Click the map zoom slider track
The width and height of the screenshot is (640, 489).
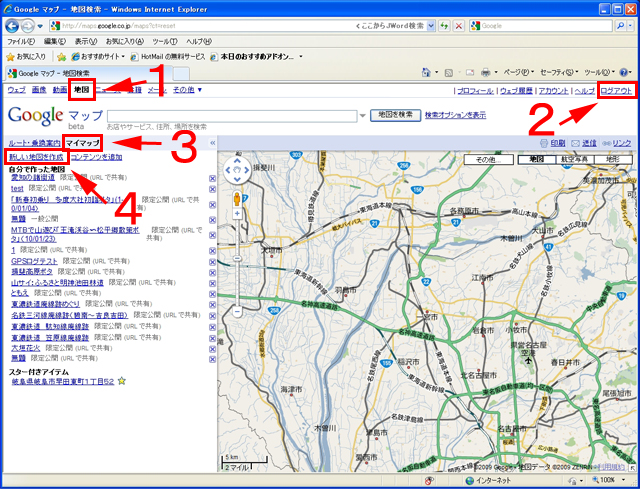[237, 262]
